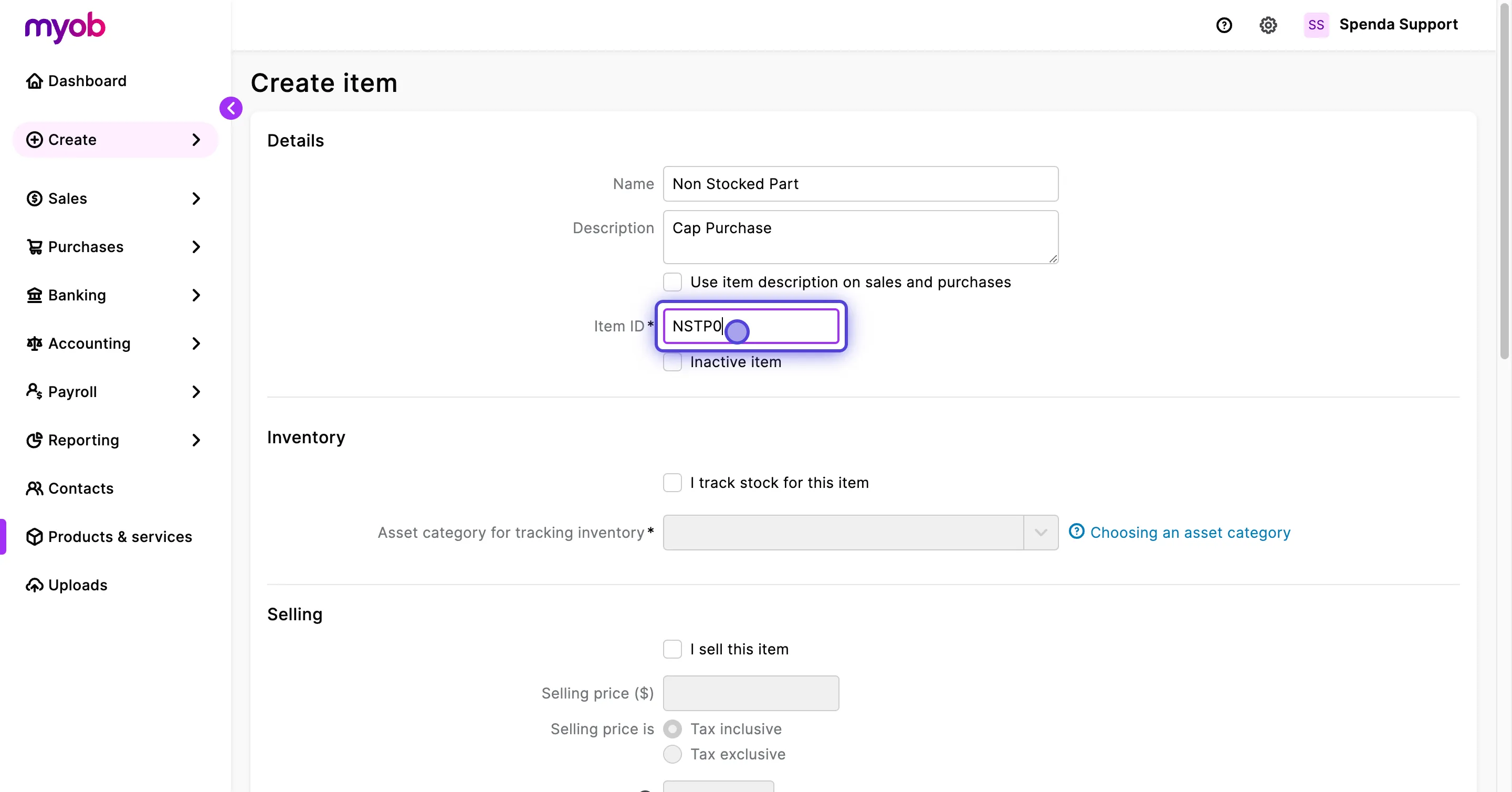
Task: Click into the Description text area
Action: [860, 237]
